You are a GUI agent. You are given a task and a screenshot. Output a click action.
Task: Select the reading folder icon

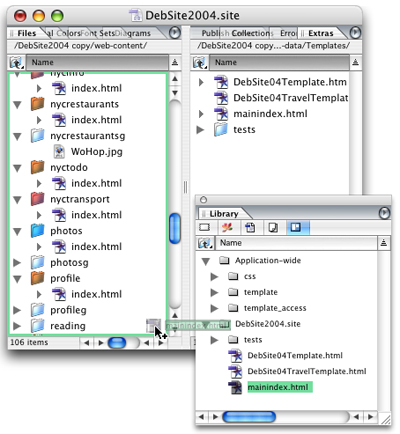coord(37,325)
